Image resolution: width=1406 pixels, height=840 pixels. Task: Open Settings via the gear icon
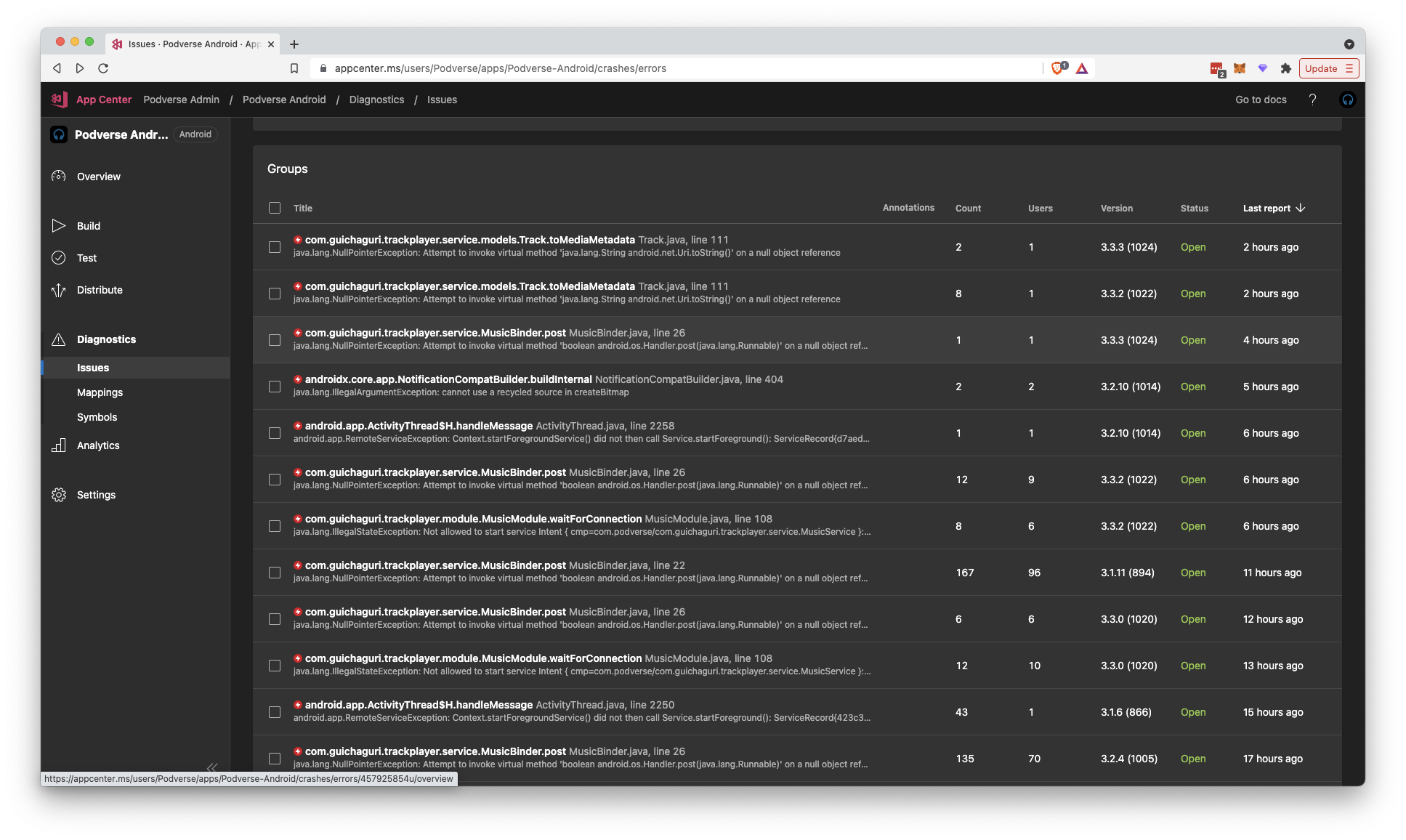[59, 494]
